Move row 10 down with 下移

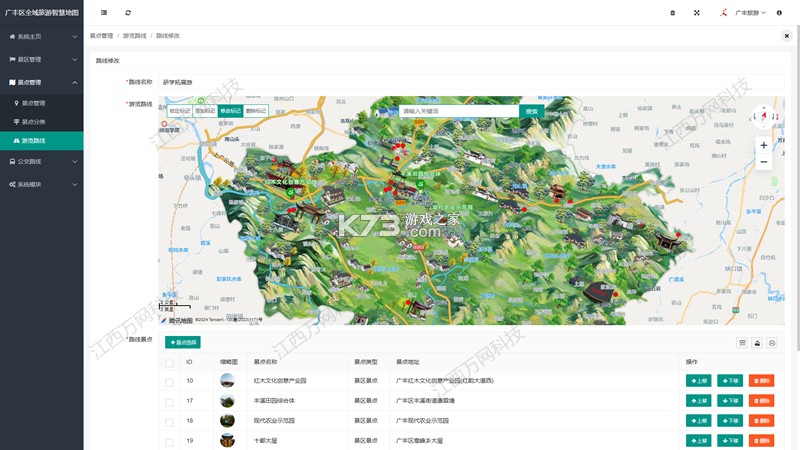point(730,381)
